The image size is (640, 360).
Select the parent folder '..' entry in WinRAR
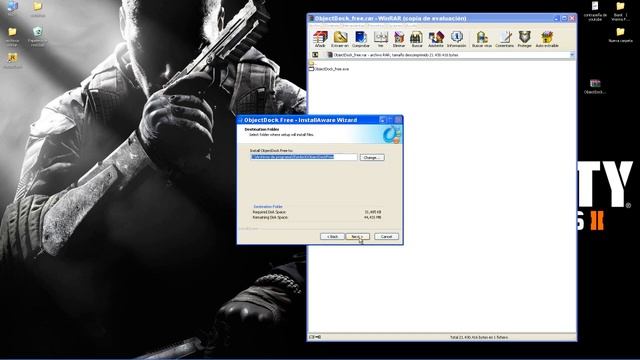pyautogui.click(x=312, y=63)
